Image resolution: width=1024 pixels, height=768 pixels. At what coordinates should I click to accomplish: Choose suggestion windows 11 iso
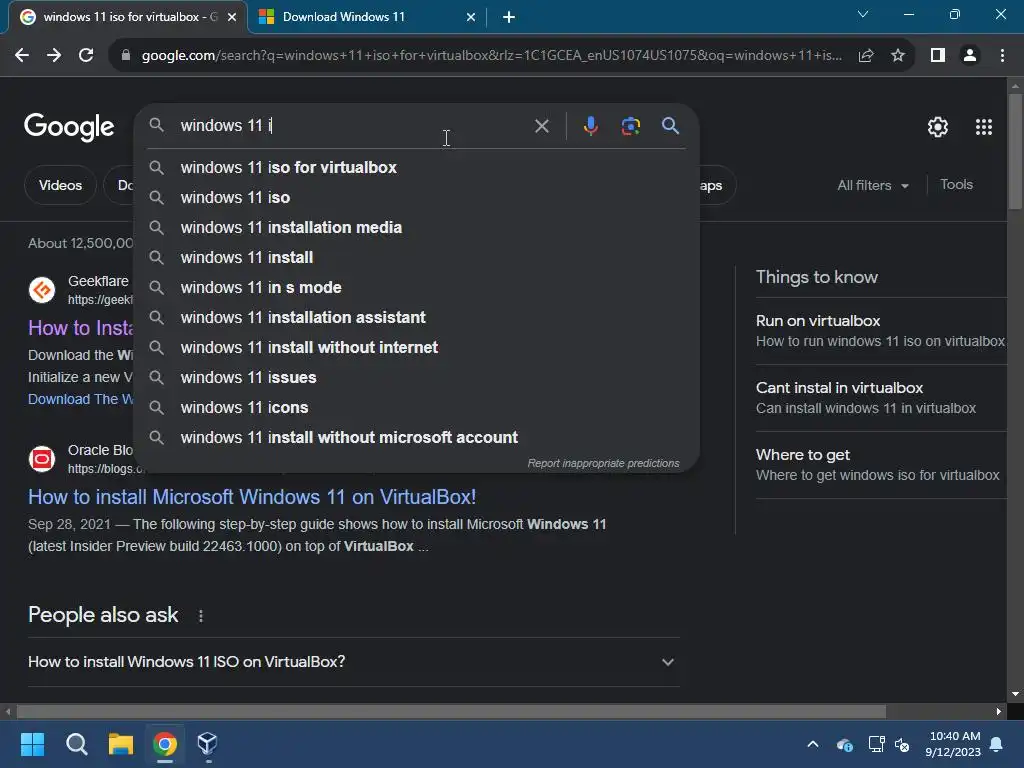coord(417,198)
